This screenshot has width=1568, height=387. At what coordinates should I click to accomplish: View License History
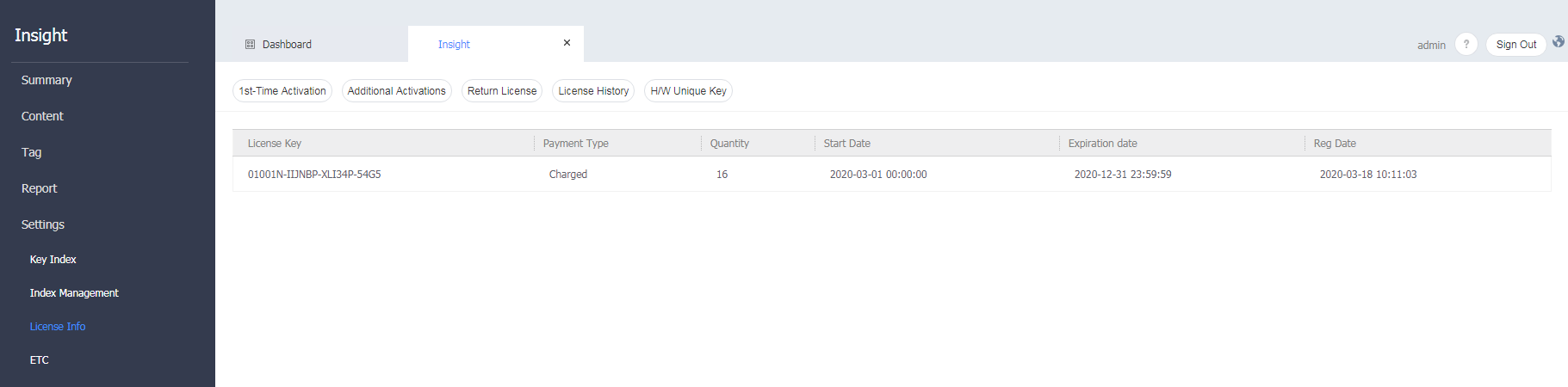pos(593,91)
